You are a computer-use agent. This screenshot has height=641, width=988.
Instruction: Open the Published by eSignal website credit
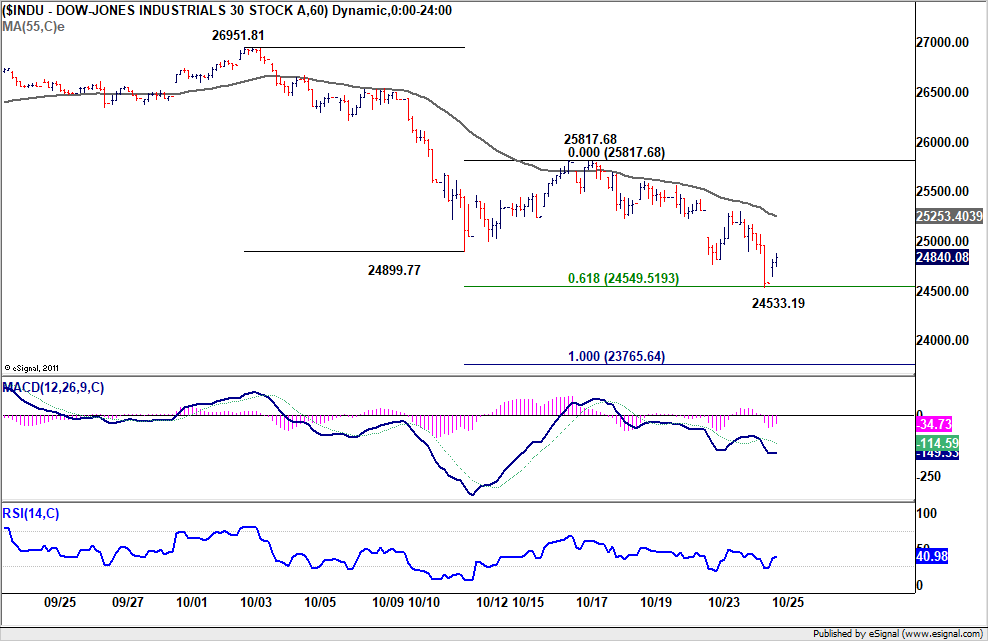(x=898, y=633)
